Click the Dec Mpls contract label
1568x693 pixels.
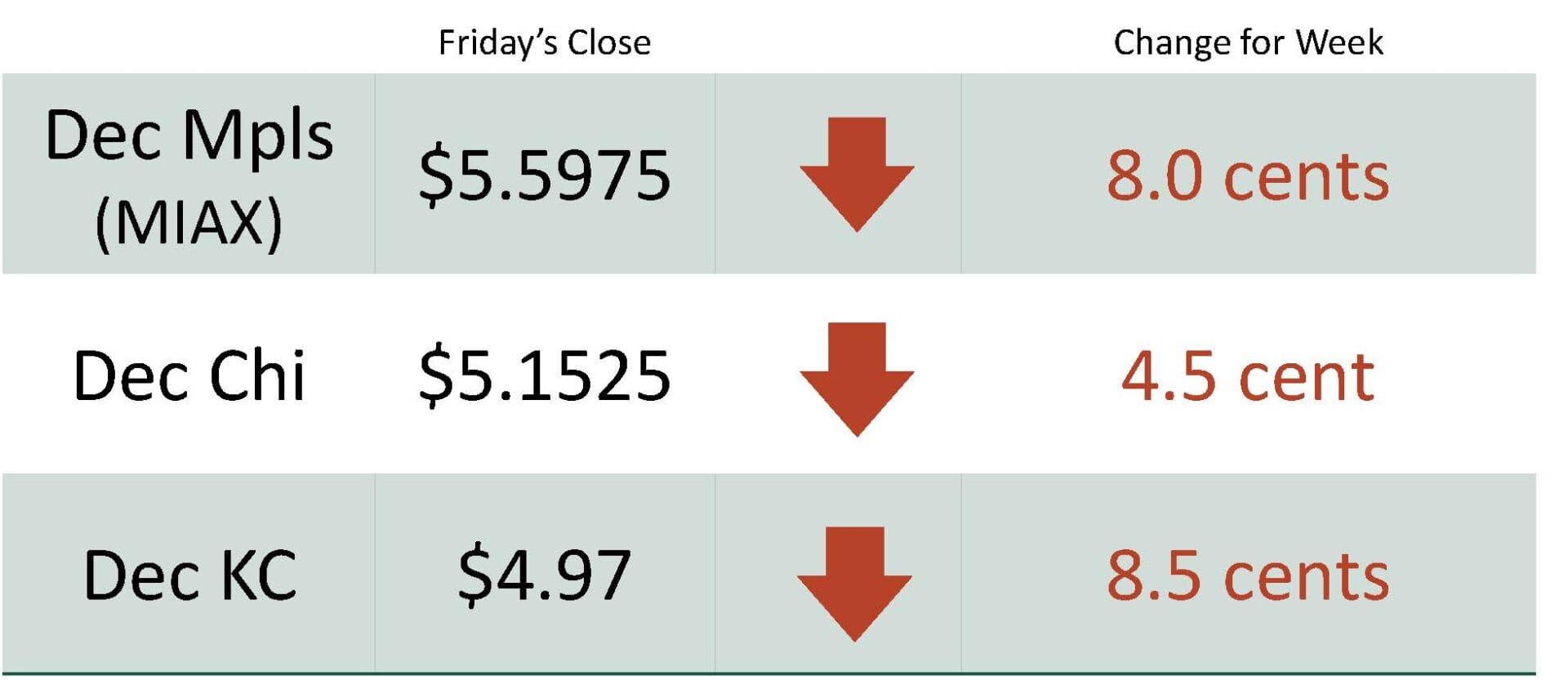pyautogui.click(x=189, y=135)
